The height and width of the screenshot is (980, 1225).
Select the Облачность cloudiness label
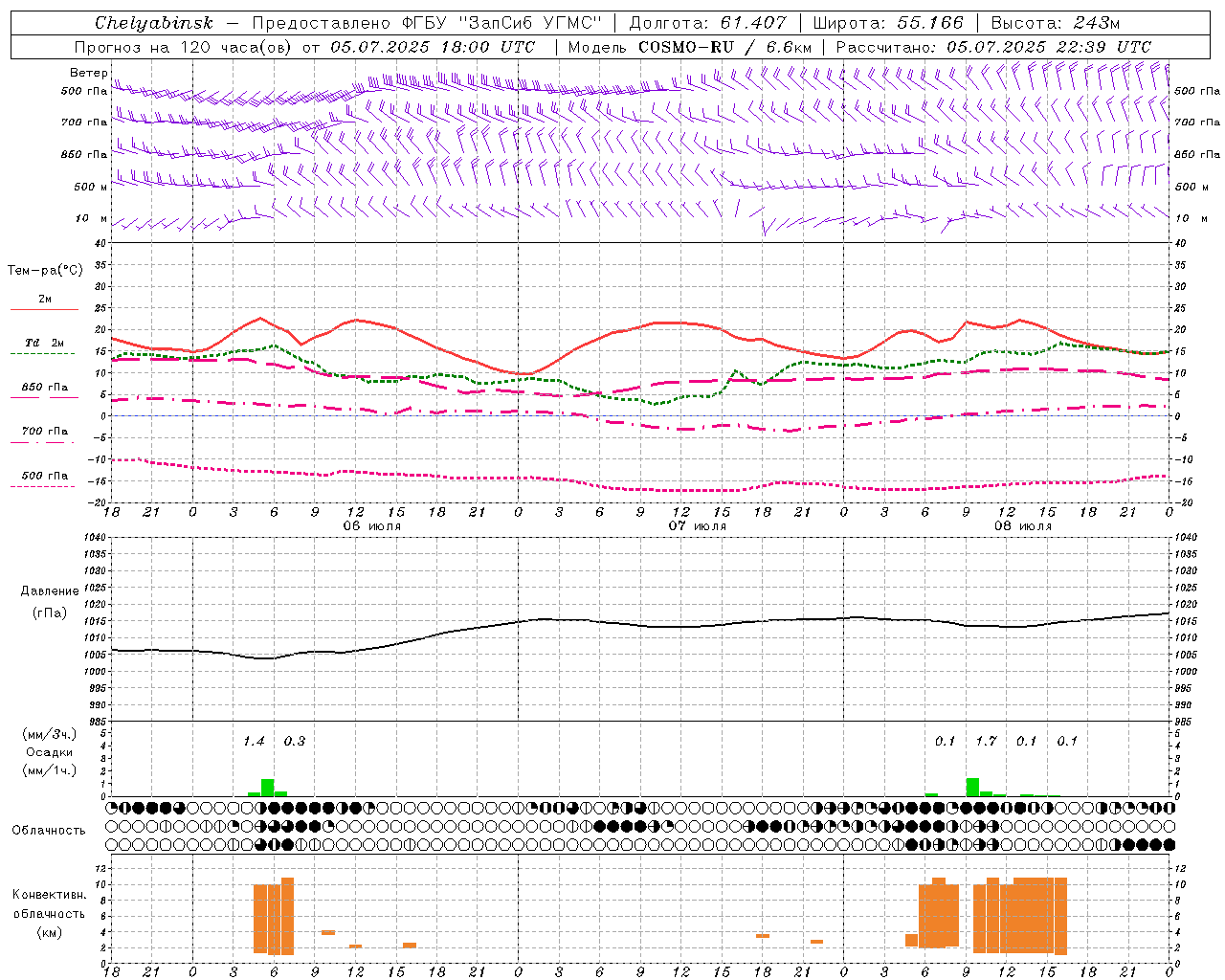[x=49, y=830]
